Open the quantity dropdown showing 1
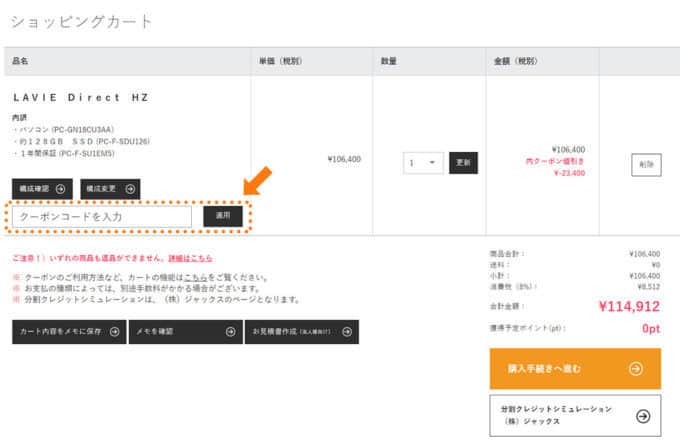 (423, 163)
